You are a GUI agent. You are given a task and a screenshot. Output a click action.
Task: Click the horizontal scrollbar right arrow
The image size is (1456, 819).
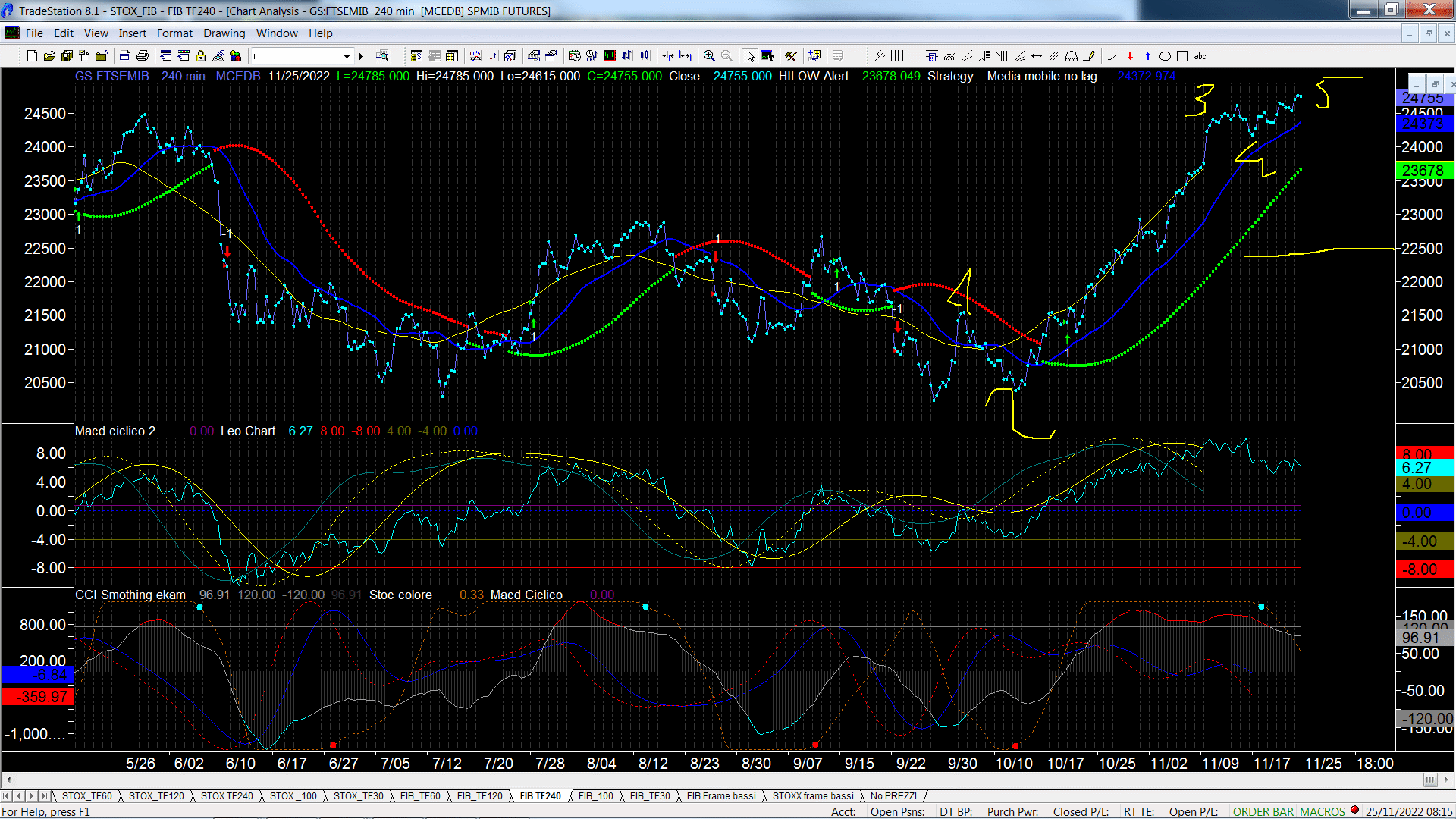(1446, 780)
